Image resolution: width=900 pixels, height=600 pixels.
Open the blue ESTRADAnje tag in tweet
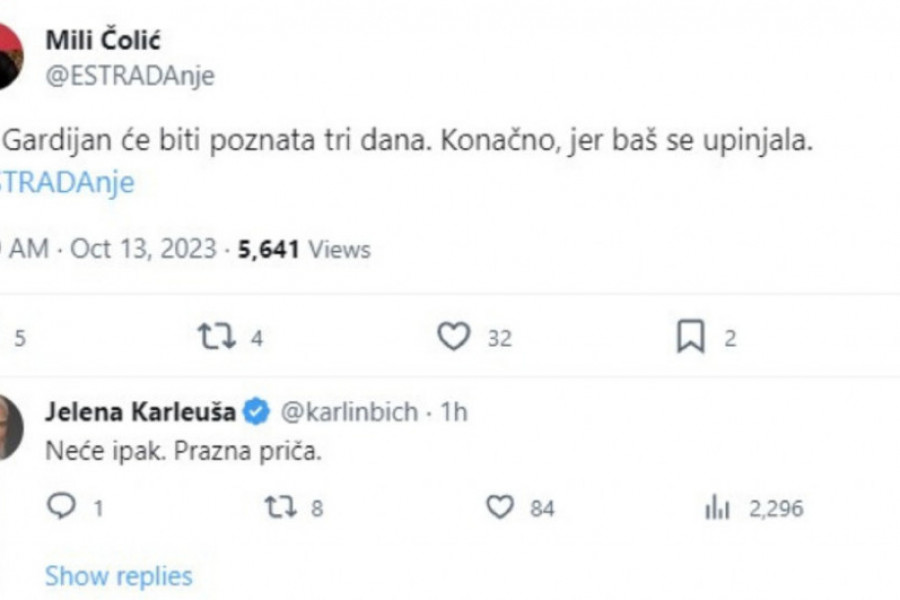tap(66, 183)
